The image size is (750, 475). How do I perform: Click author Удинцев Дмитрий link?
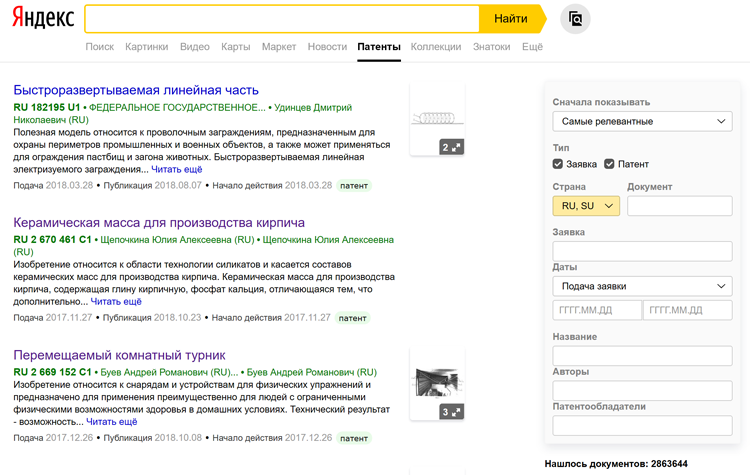point(313,108)
